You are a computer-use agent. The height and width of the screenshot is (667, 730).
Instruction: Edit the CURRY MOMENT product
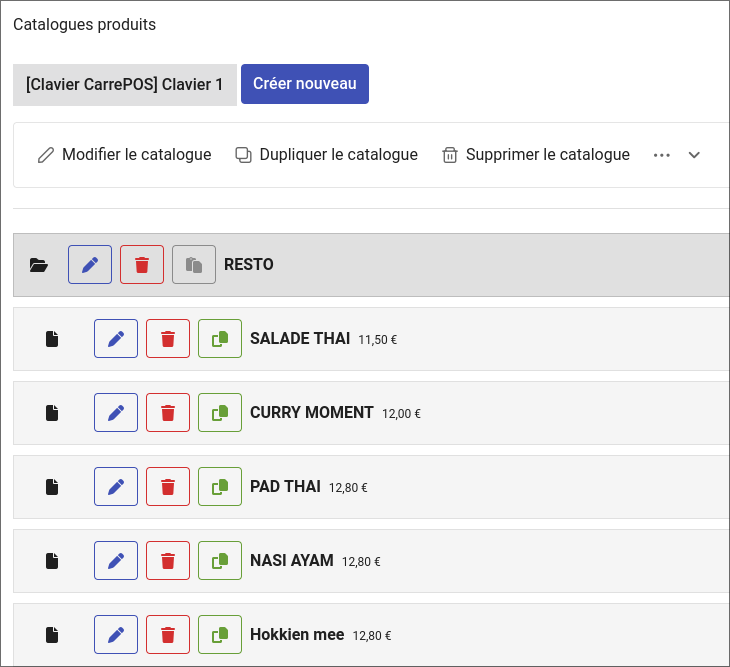coord(116,412)
